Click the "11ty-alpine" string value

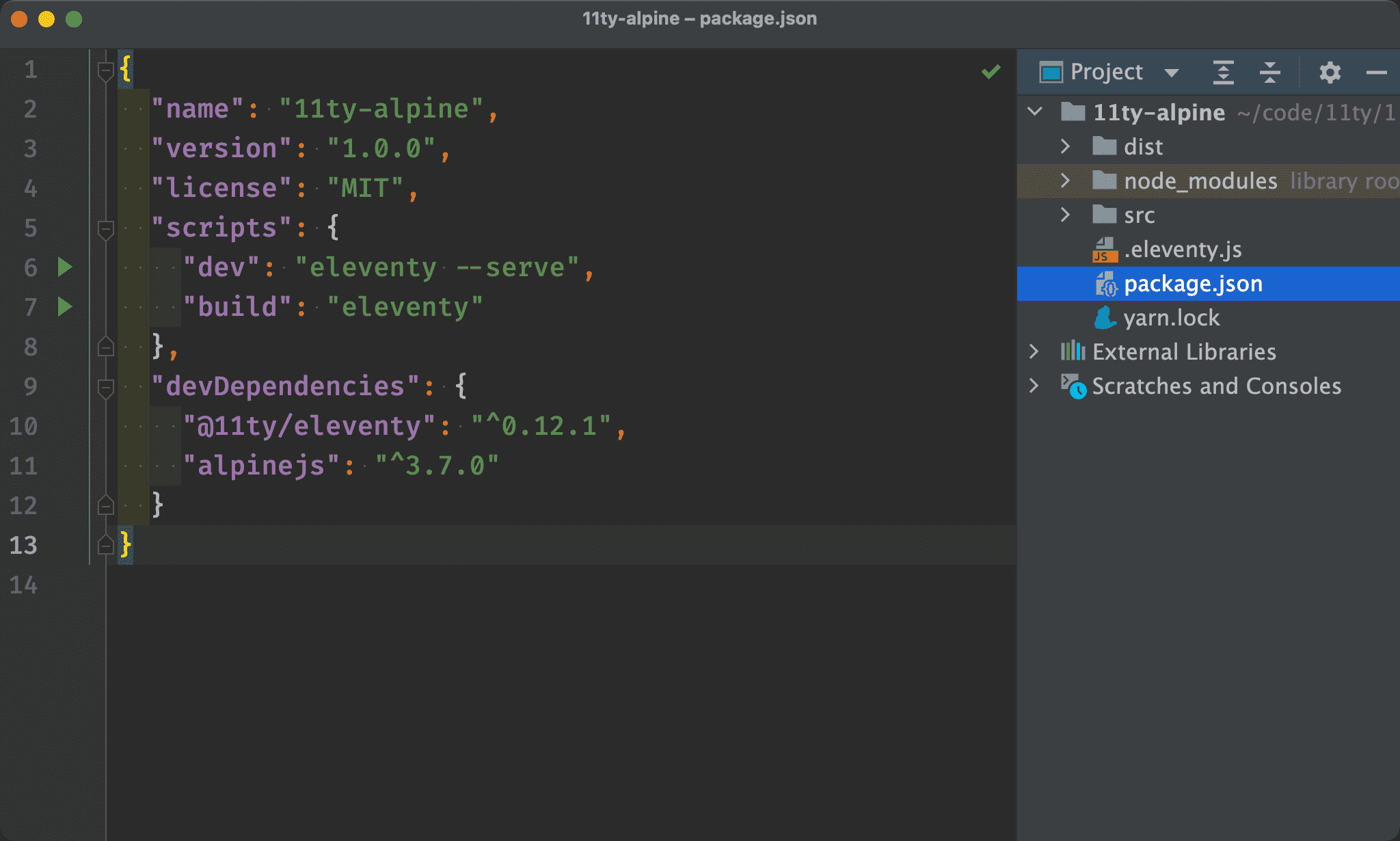pos(381,109)
